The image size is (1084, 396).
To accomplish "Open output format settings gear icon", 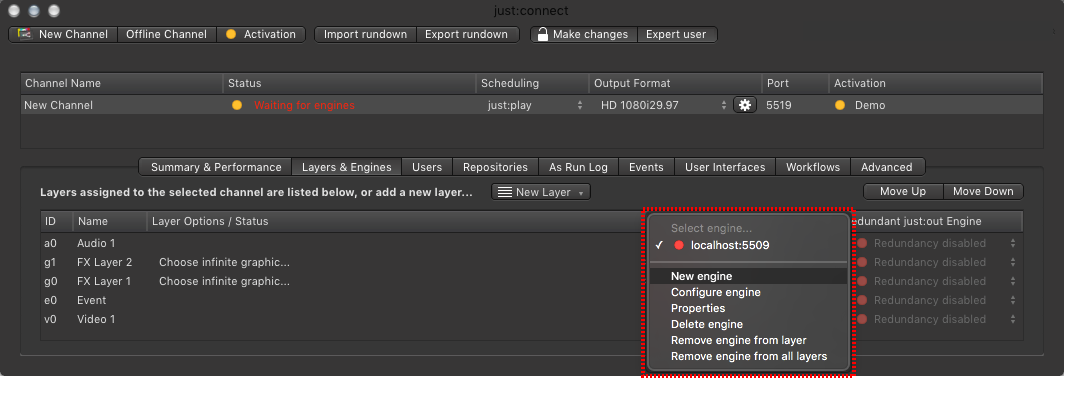I will click(x=745, y=105).
